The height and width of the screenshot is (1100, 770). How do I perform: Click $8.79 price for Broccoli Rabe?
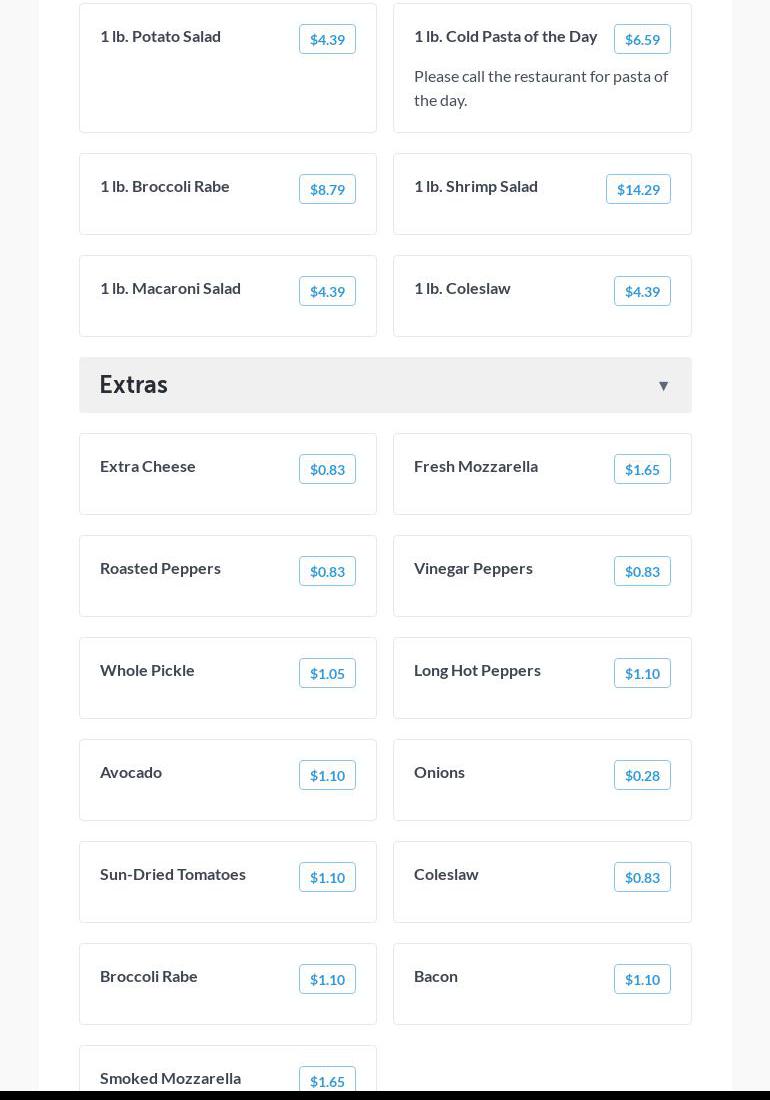[x=327, y=189]
